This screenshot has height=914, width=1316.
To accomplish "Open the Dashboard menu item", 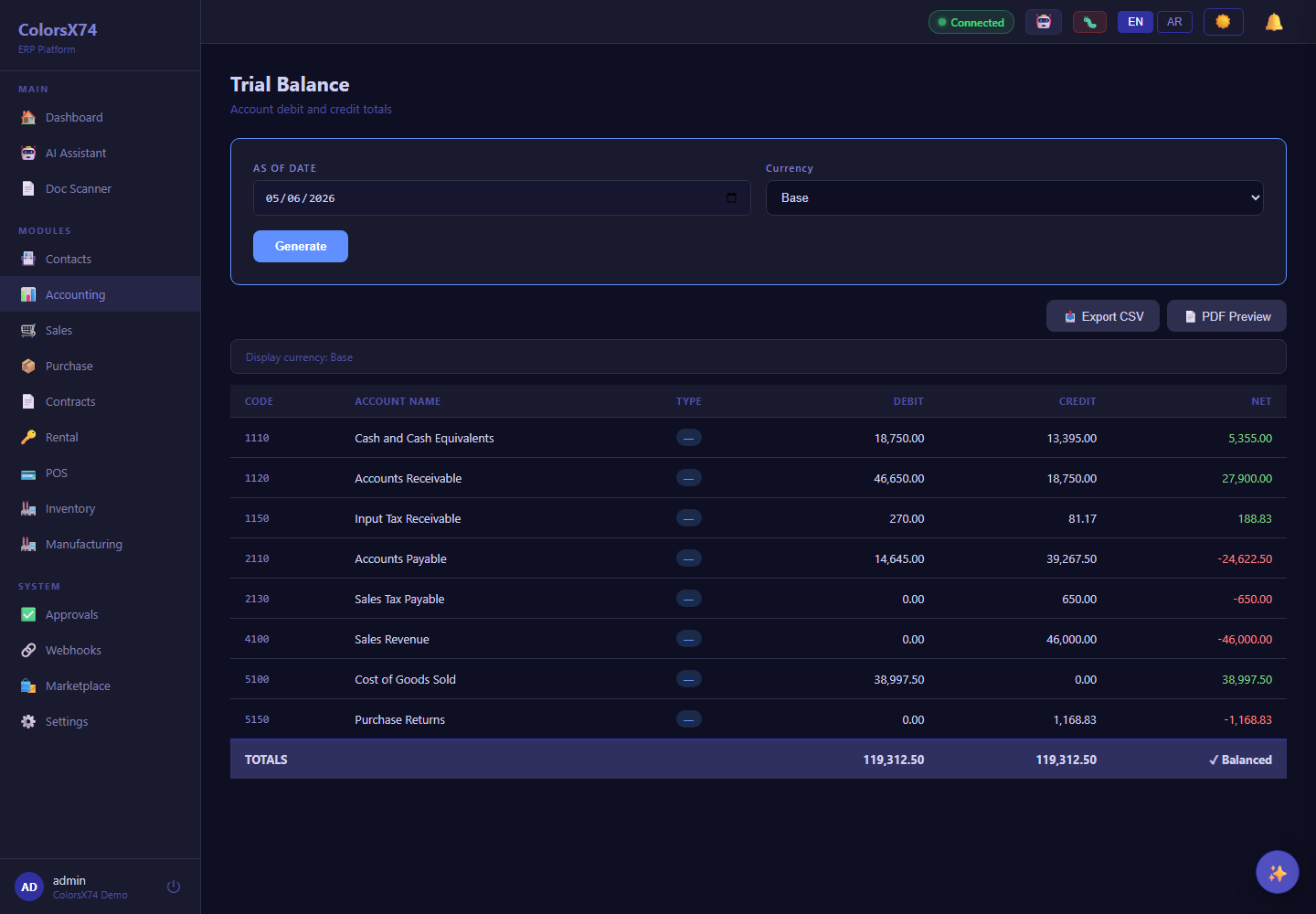I will click(x=101, y=117).
